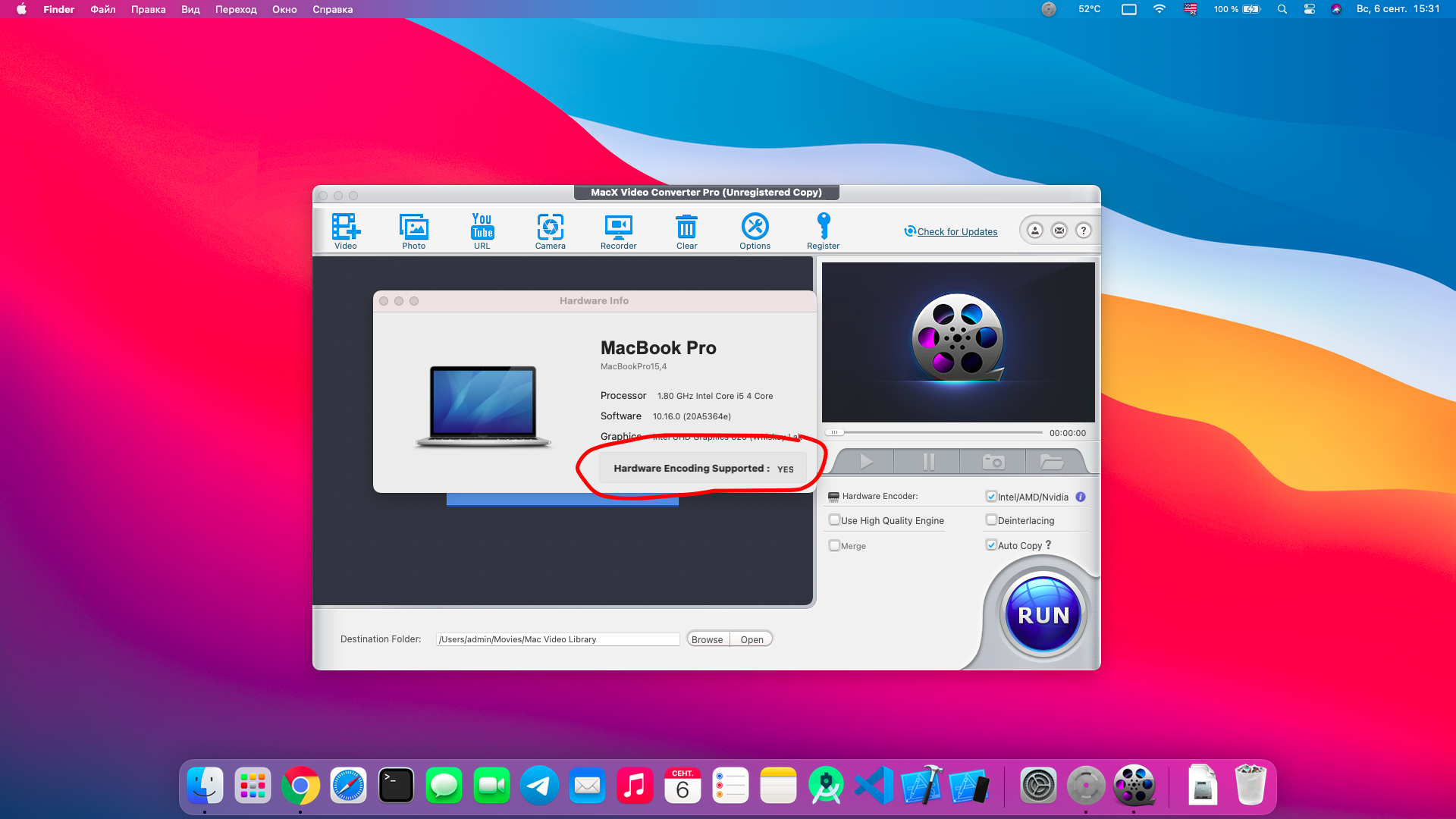Enable Use High Quality Engine

coord(835,520)
